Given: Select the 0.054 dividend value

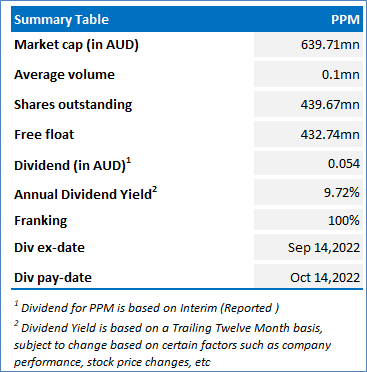Looking at the screenshot, I should pyautogui.click(x=308, y=163).
